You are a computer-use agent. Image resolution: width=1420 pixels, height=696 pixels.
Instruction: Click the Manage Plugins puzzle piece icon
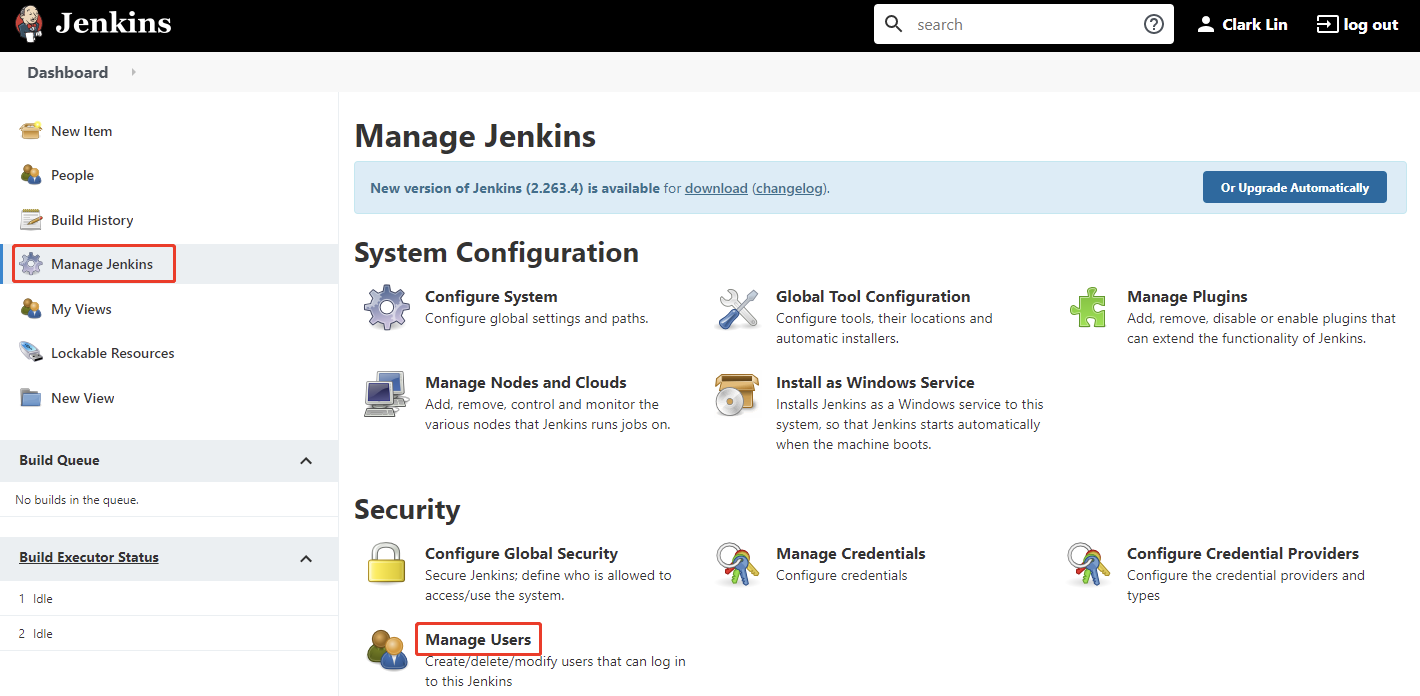coord(1088,307)
